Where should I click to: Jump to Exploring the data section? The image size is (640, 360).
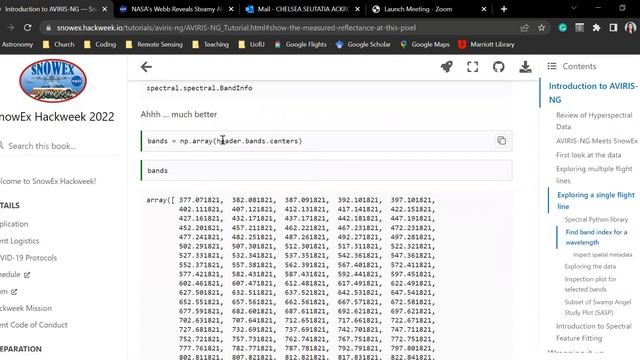point(590,266)
